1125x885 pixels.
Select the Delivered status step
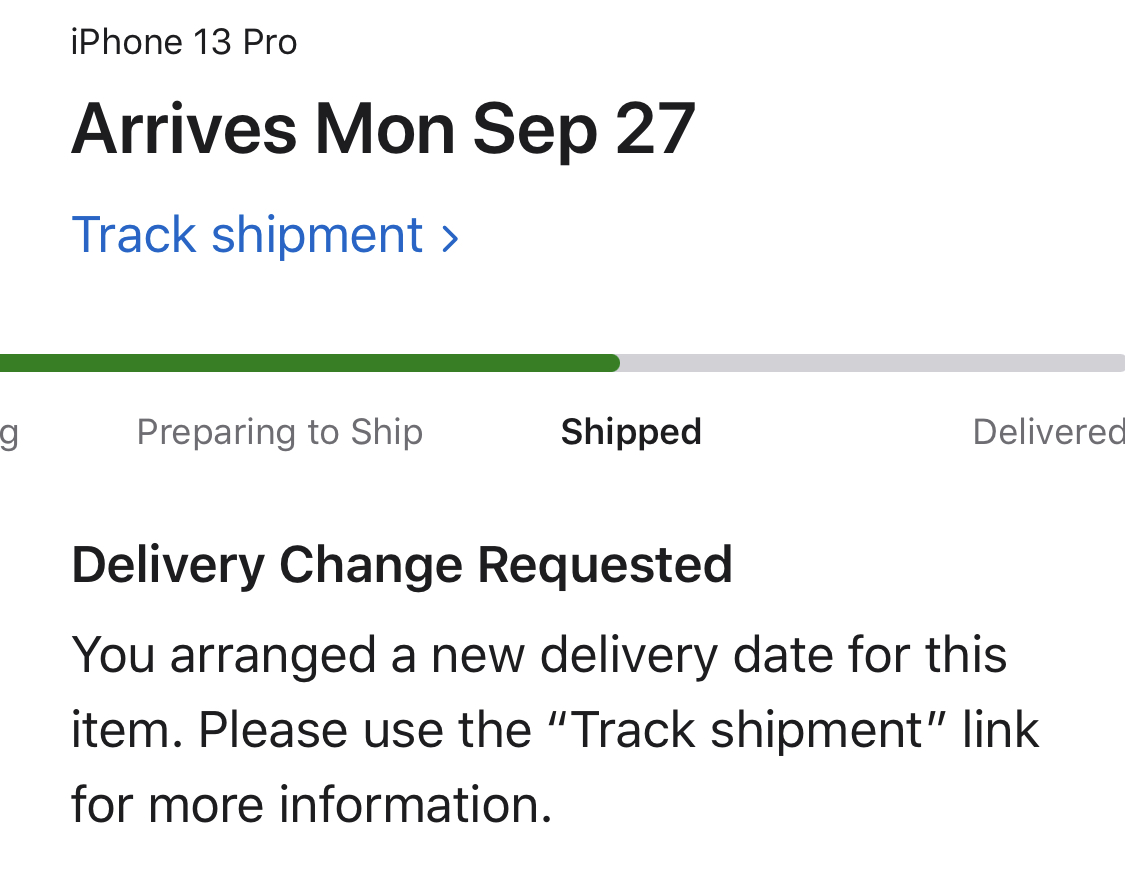pos(1047,432)
